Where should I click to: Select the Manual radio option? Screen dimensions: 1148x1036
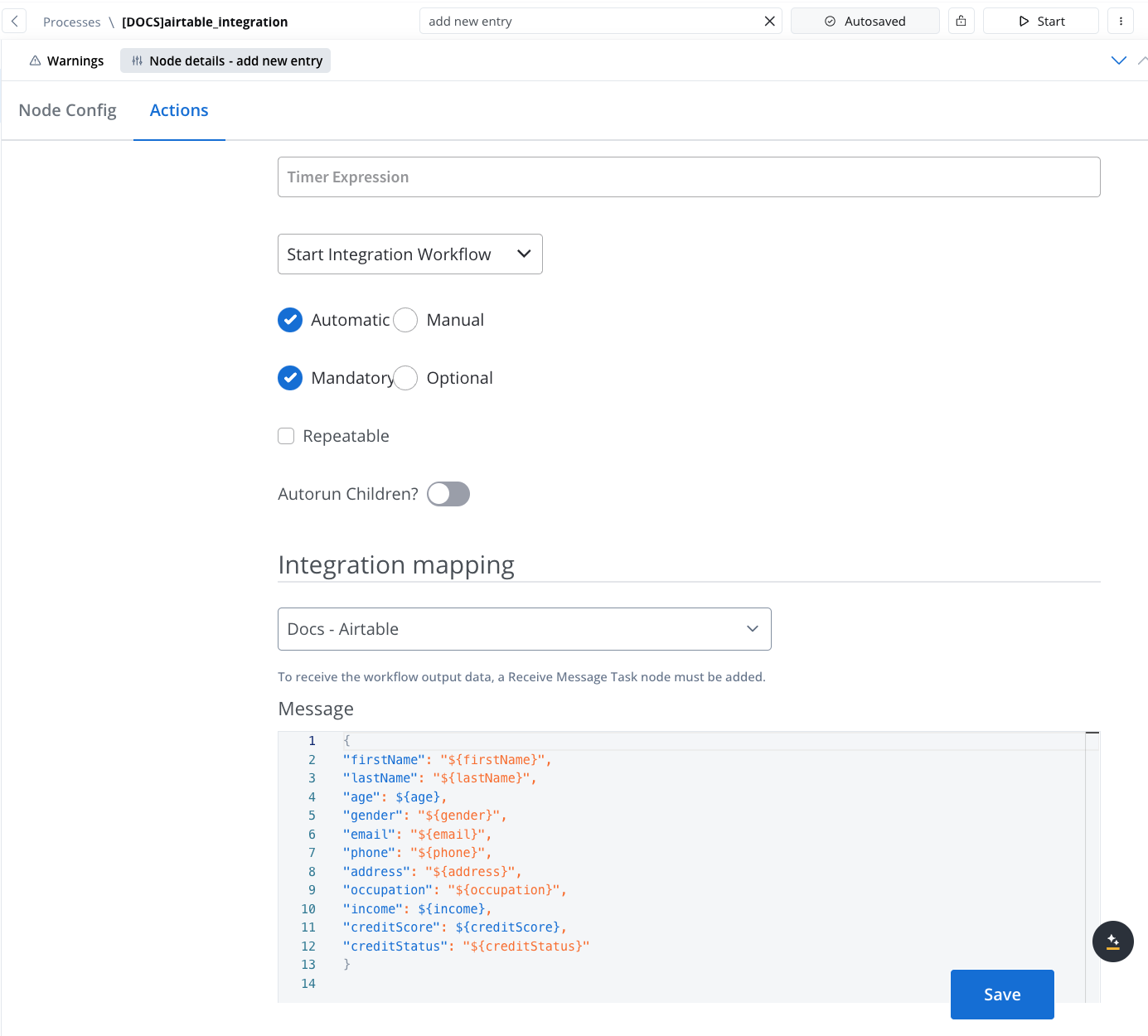(405, 320)
